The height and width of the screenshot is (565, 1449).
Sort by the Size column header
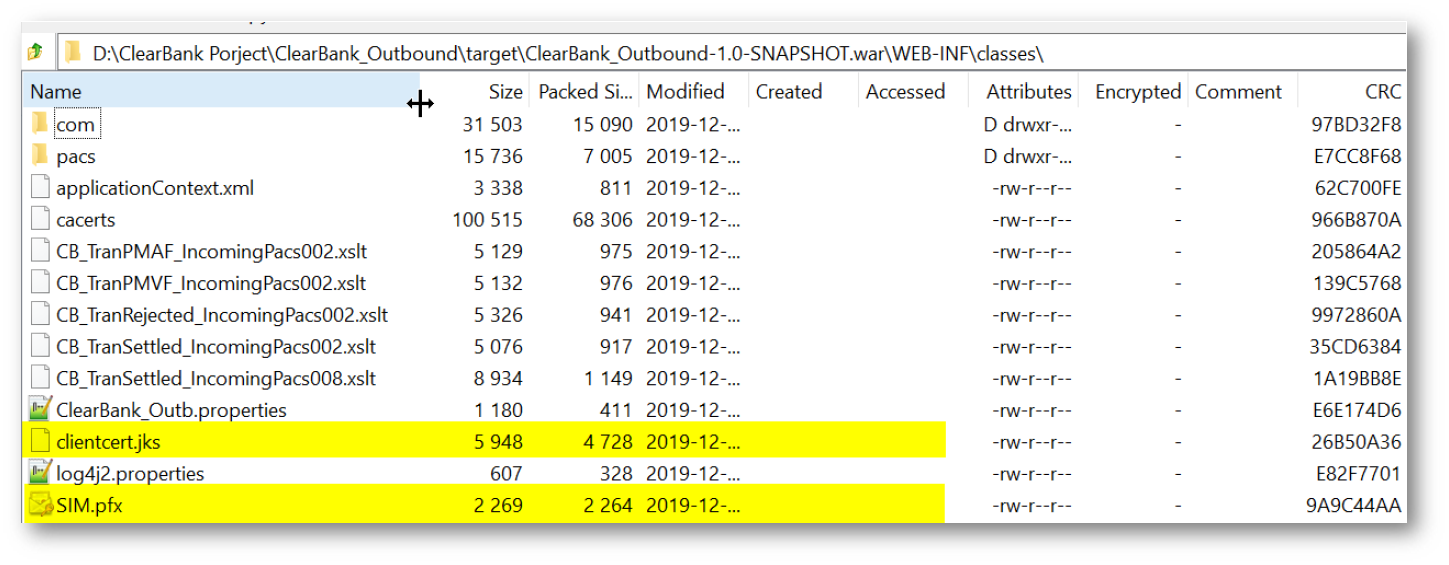pyautogui.click(x=505, y=92)
